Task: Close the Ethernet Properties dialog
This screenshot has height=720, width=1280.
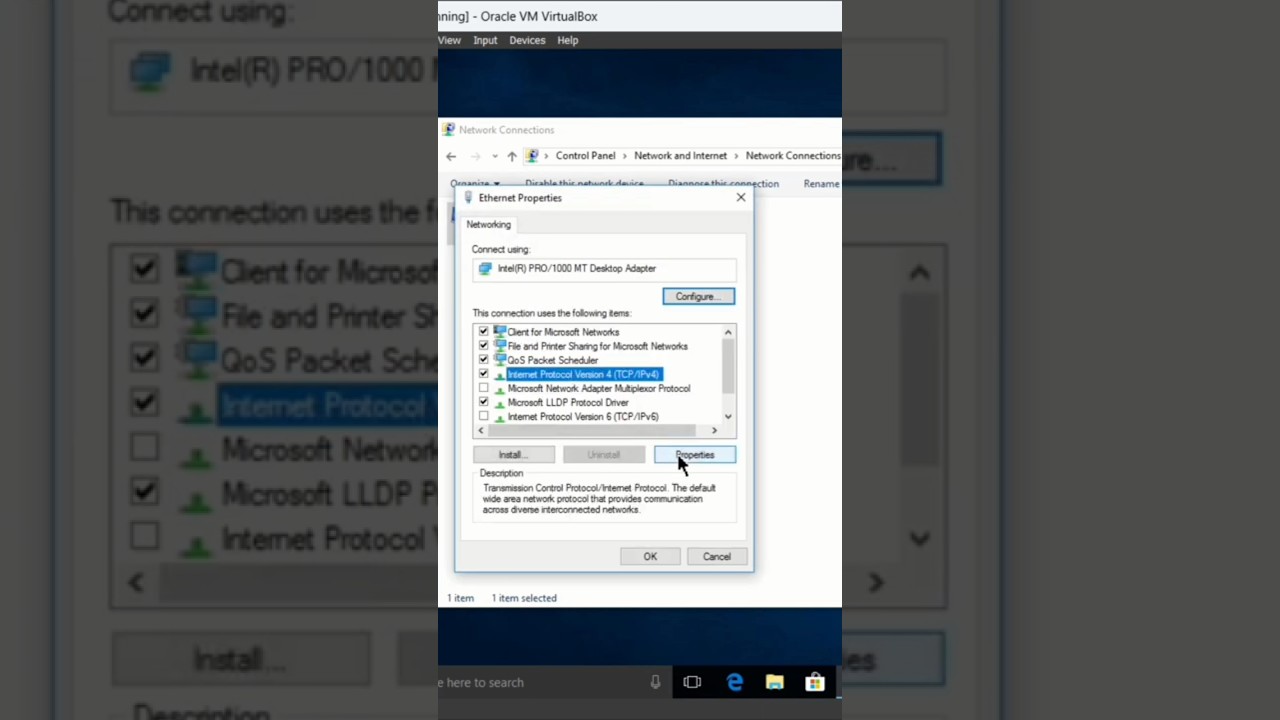Action: click(x=741, y=197)
